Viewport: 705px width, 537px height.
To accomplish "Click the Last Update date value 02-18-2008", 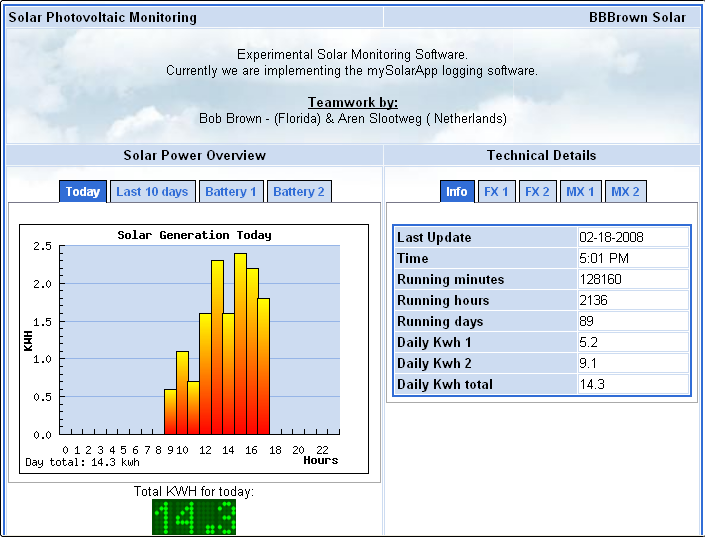I will 611,238.
